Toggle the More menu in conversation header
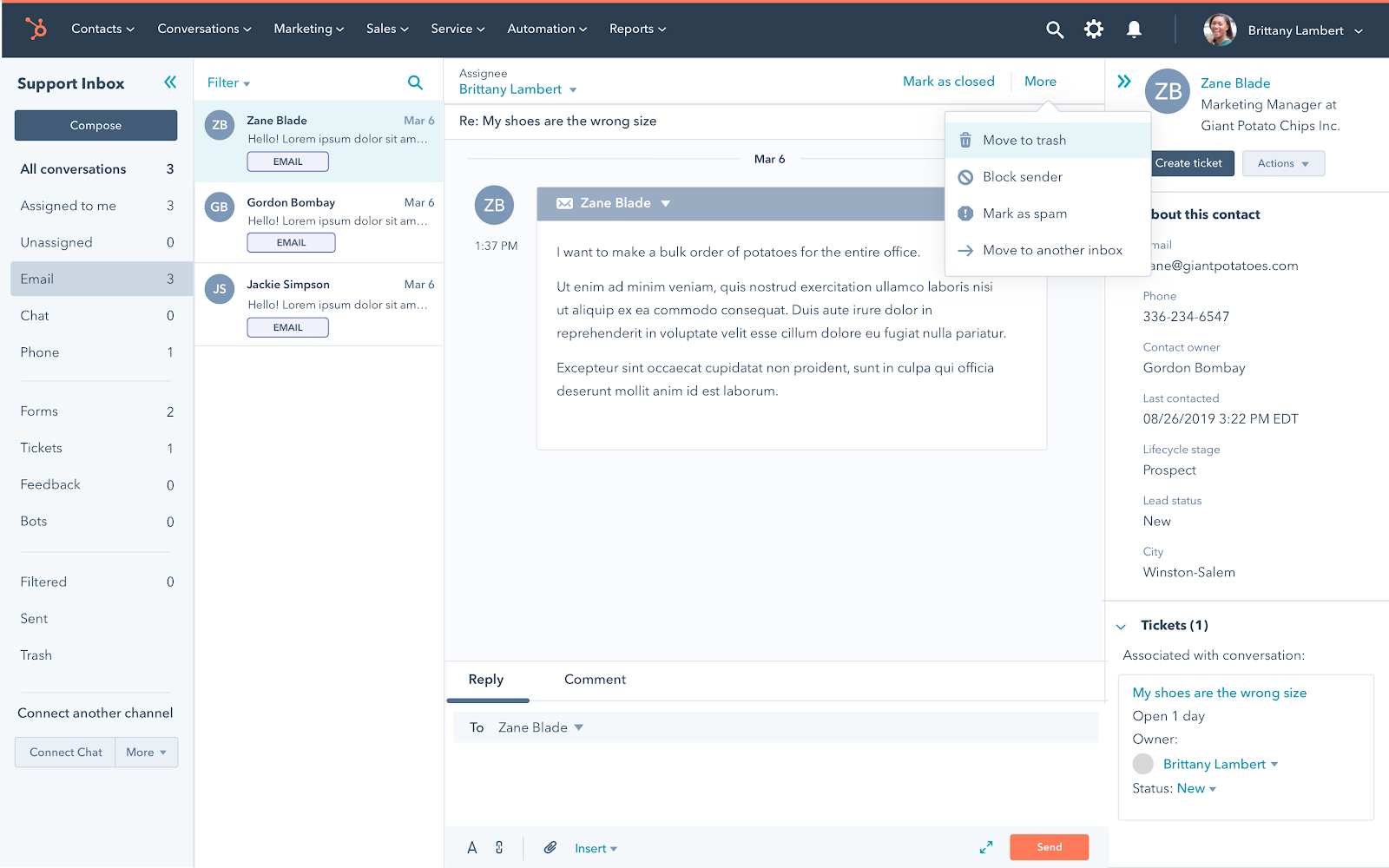 (x=1040, y=82)
